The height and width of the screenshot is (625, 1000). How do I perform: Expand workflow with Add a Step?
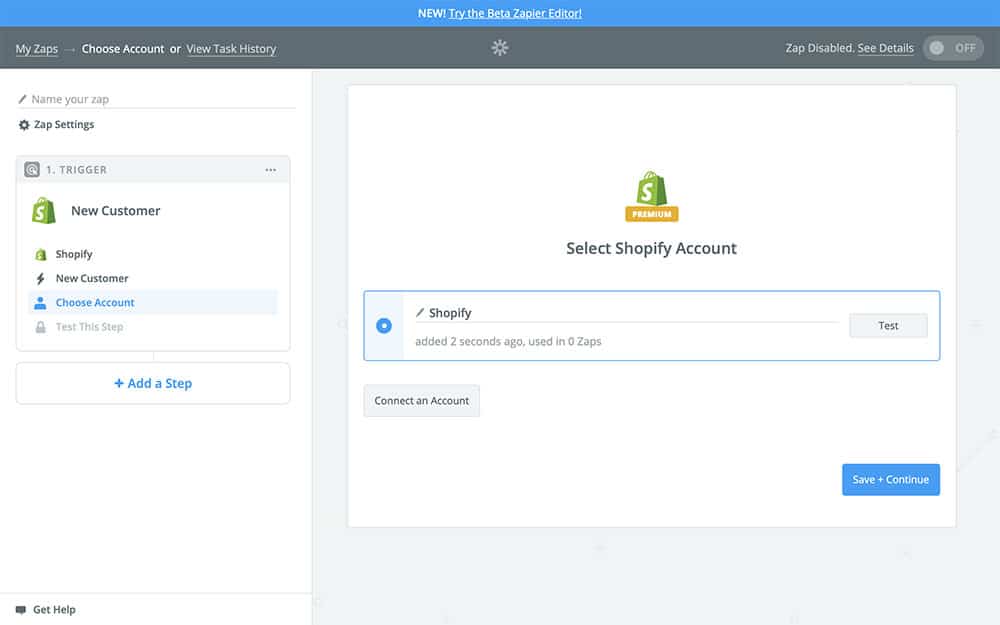coord(153,383)
